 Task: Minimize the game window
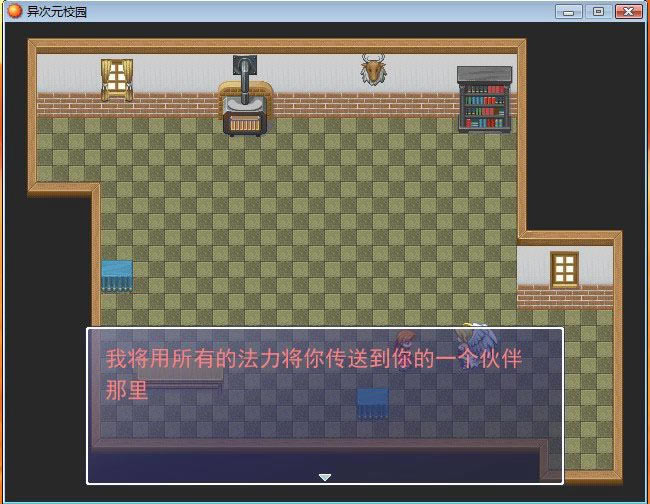(x=570, y=11)
